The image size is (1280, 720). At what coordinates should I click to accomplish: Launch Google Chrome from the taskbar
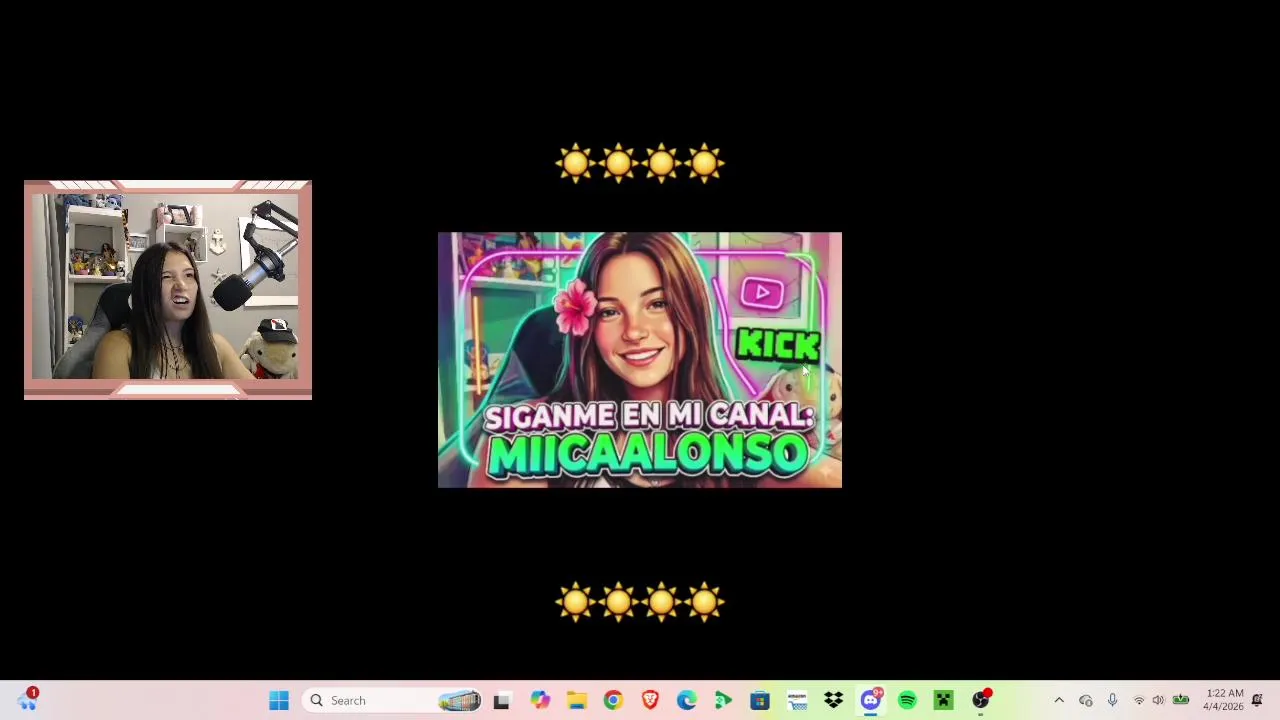(613, 700)
